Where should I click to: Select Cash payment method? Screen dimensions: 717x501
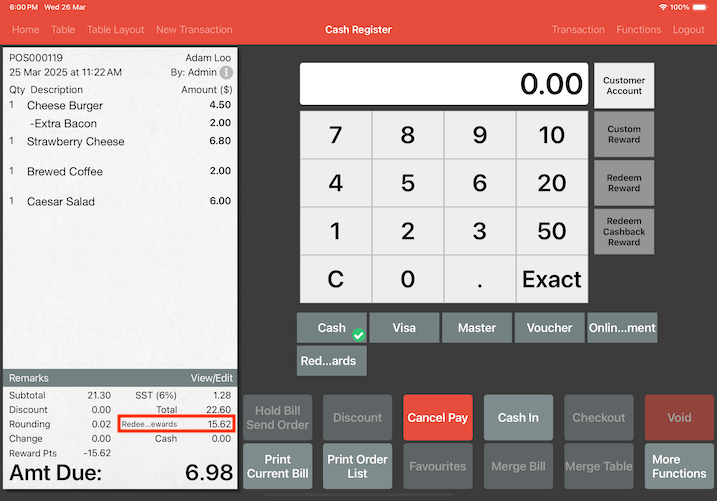332,328
